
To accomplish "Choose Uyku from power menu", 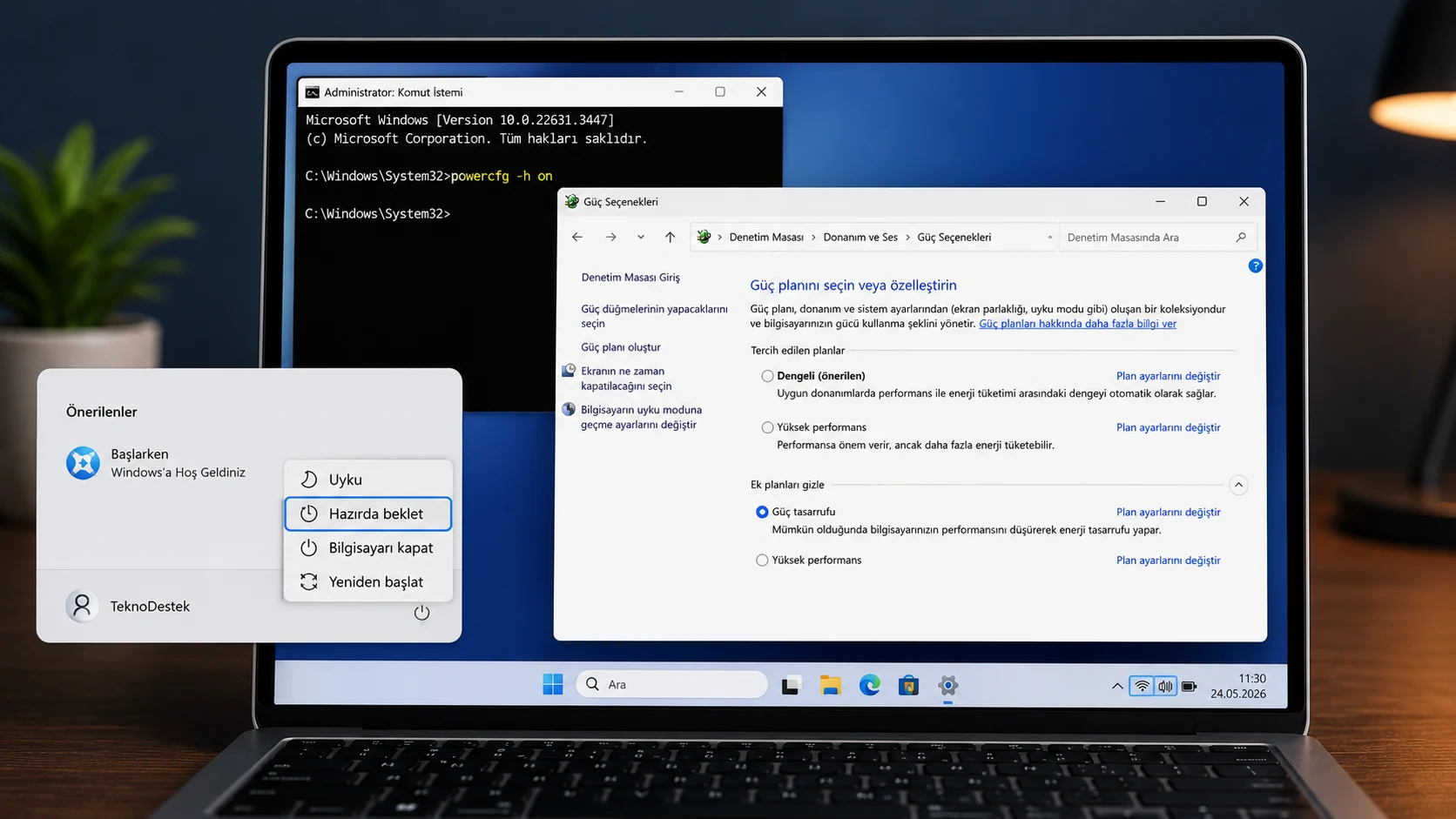I will [x=368, y=480].
